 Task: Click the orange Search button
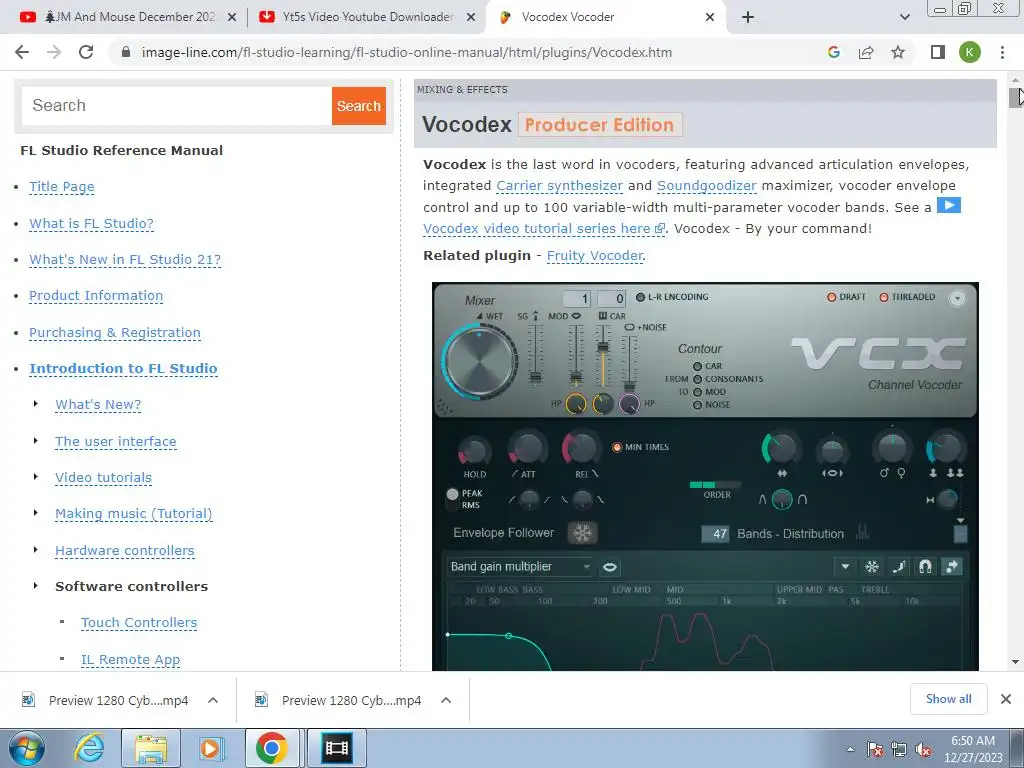click(359, 106)
